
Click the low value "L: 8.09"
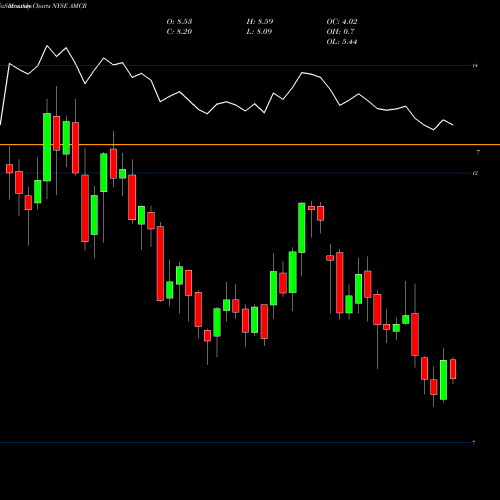click(259, 32)
